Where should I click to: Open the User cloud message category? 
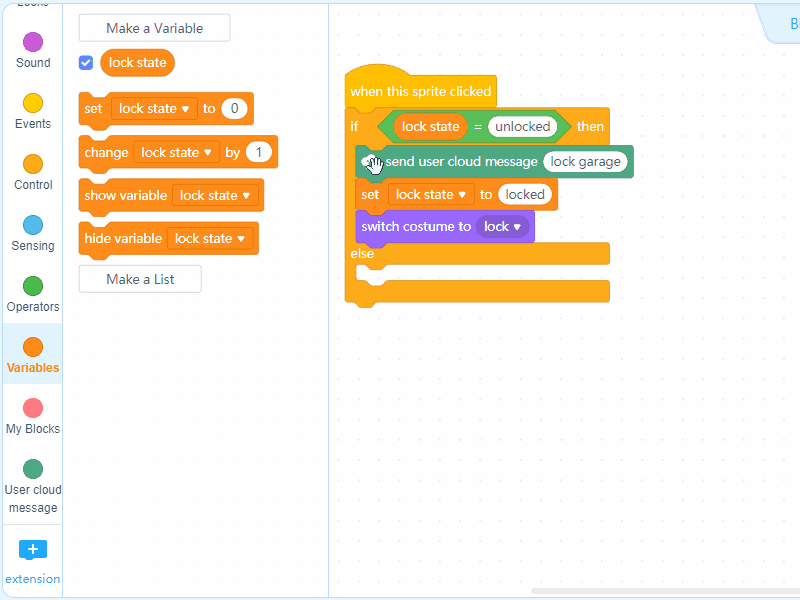click(x=33, y=469)
